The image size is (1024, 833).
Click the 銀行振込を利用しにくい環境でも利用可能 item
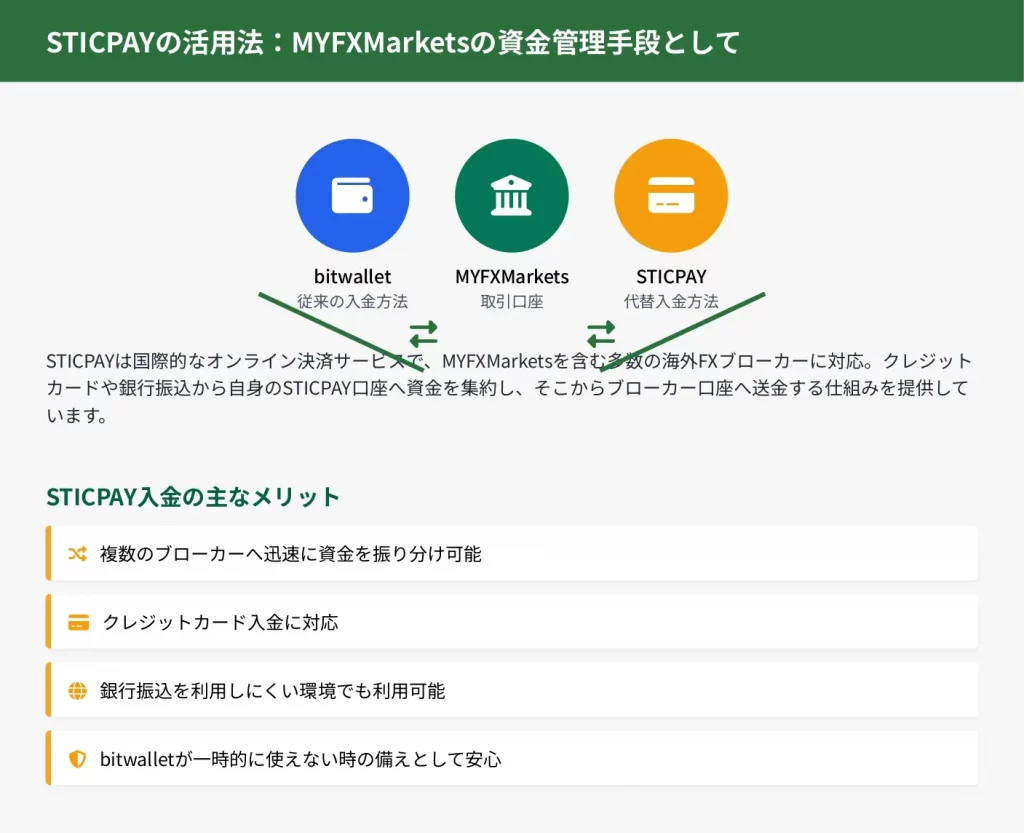272,691
